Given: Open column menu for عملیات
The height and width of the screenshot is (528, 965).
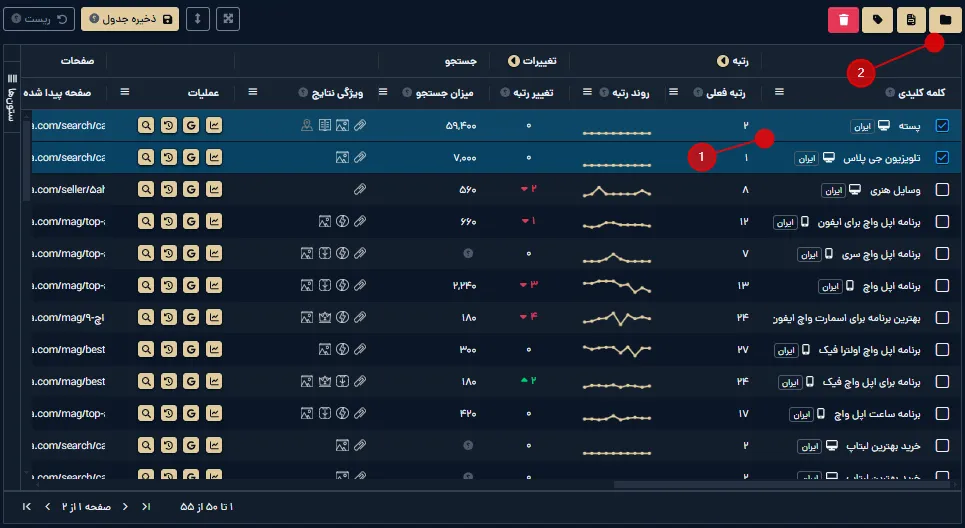Looking at the screenshot, I should click(x=124, y=92).
